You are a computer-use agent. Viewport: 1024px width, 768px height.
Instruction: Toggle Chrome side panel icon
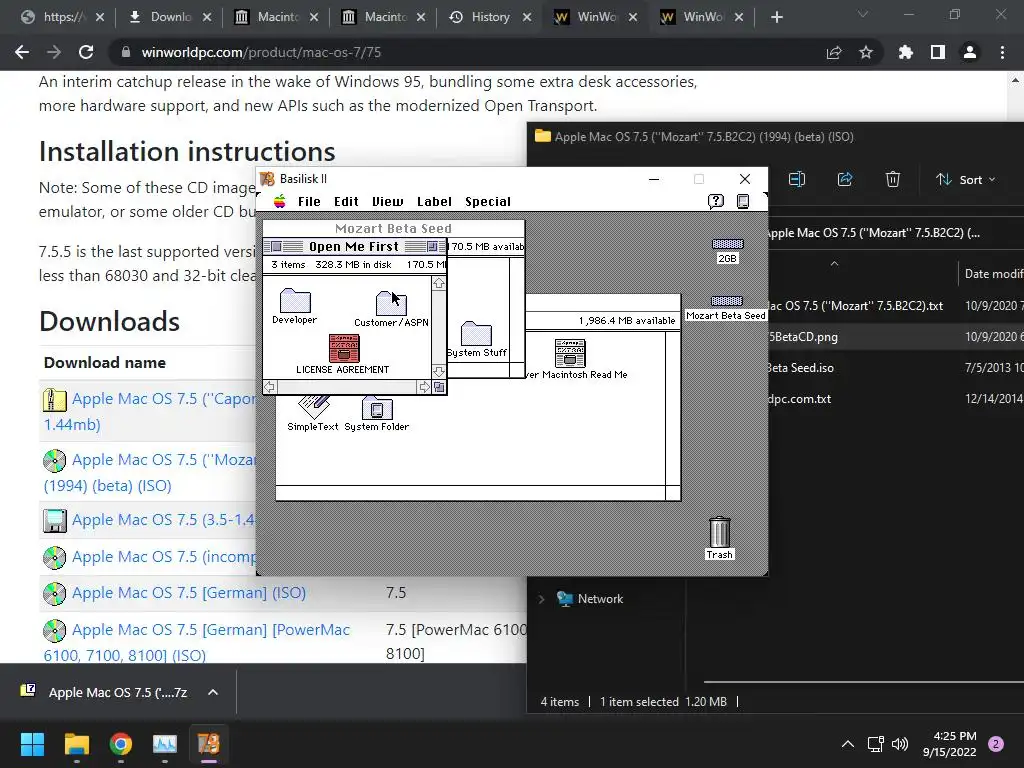coord(938,52)
